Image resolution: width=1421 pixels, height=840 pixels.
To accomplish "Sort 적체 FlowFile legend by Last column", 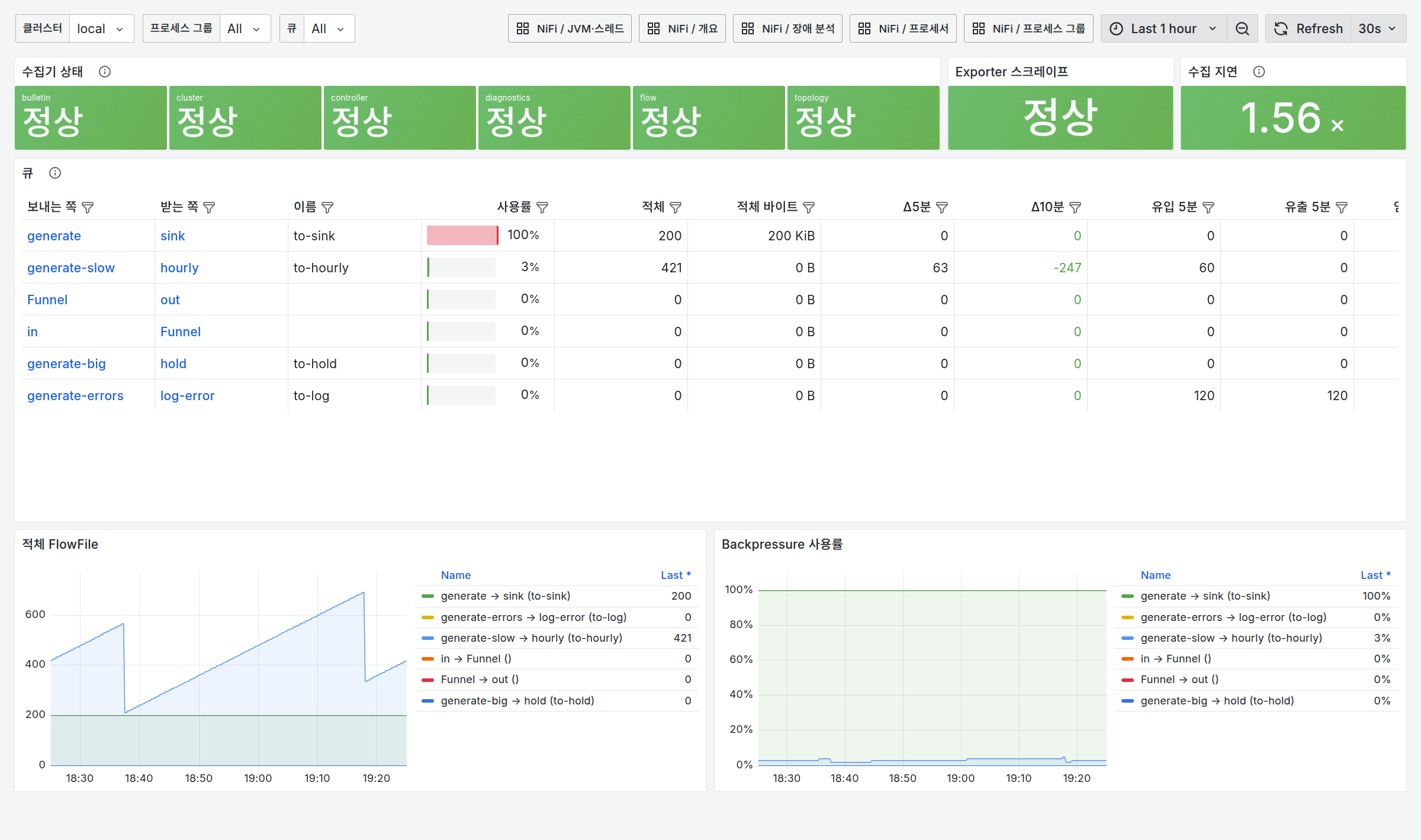I will point(676,575).
